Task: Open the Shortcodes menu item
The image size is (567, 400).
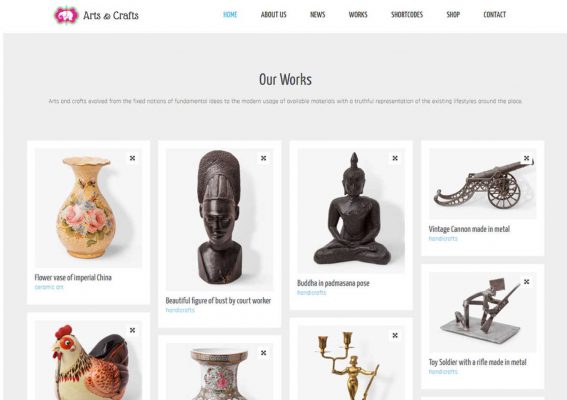Action: (x=407, y=15)
